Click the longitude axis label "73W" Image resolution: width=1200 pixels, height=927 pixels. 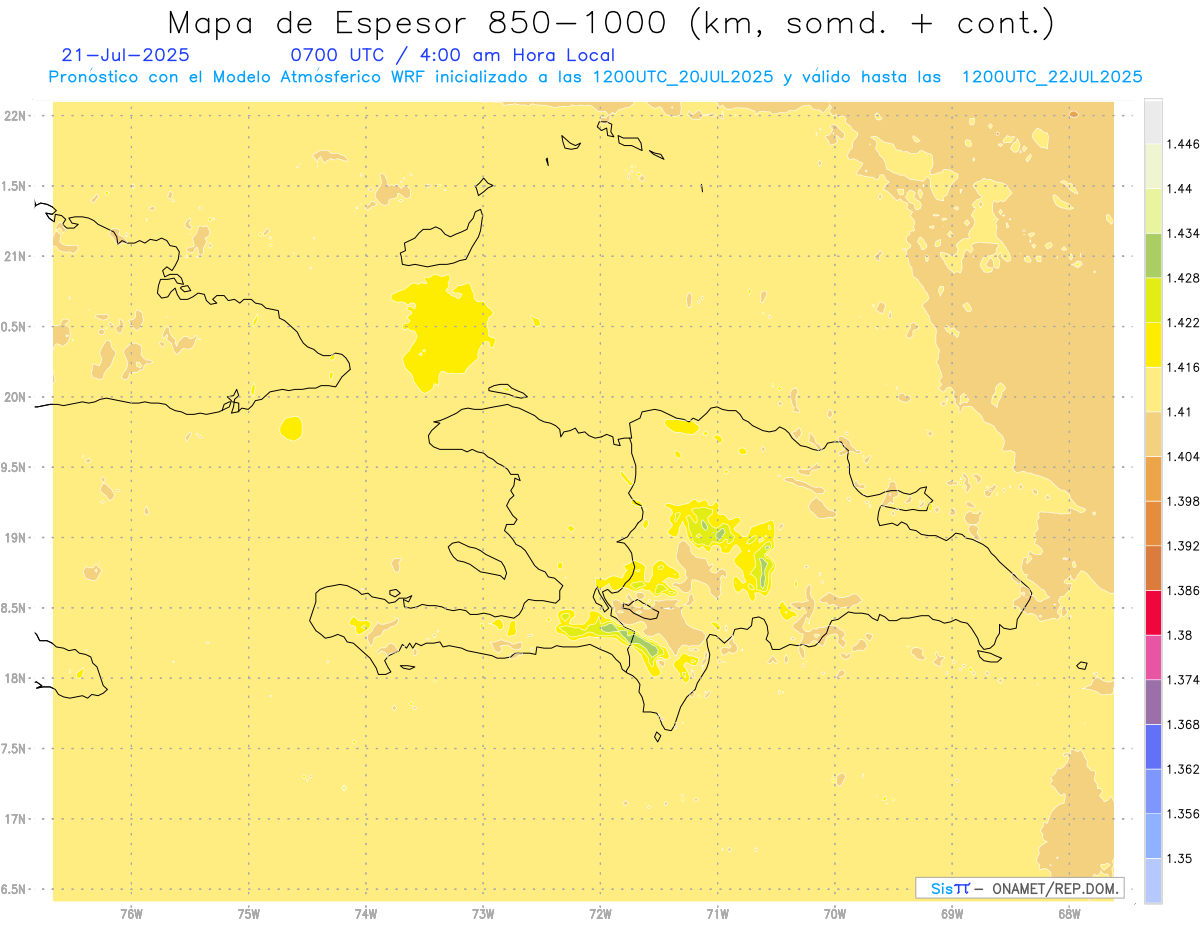[x=483, y=914]
